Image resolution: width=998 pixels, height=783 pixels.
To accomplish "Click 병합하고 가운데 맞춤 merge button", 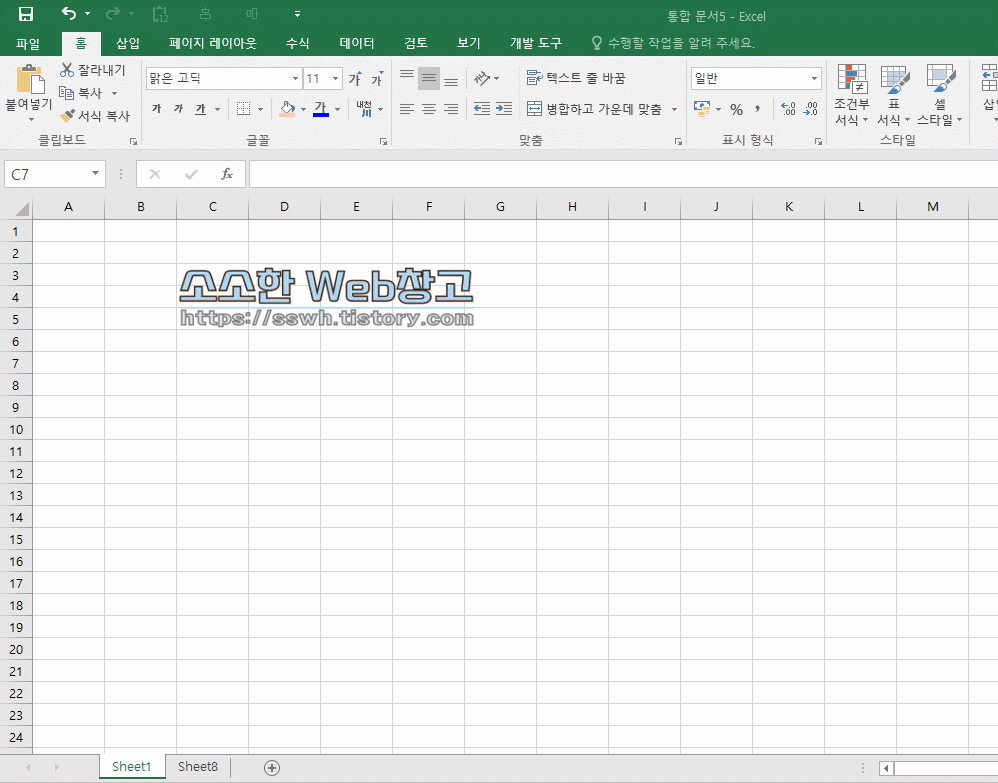I will 594,109.
